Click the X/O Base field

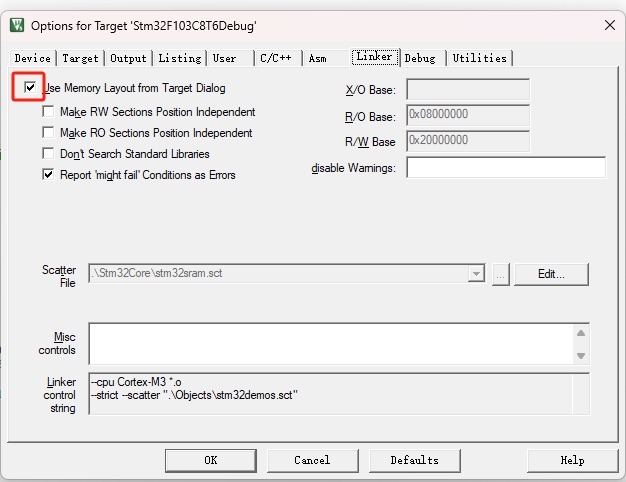click(x=468, y=89)
